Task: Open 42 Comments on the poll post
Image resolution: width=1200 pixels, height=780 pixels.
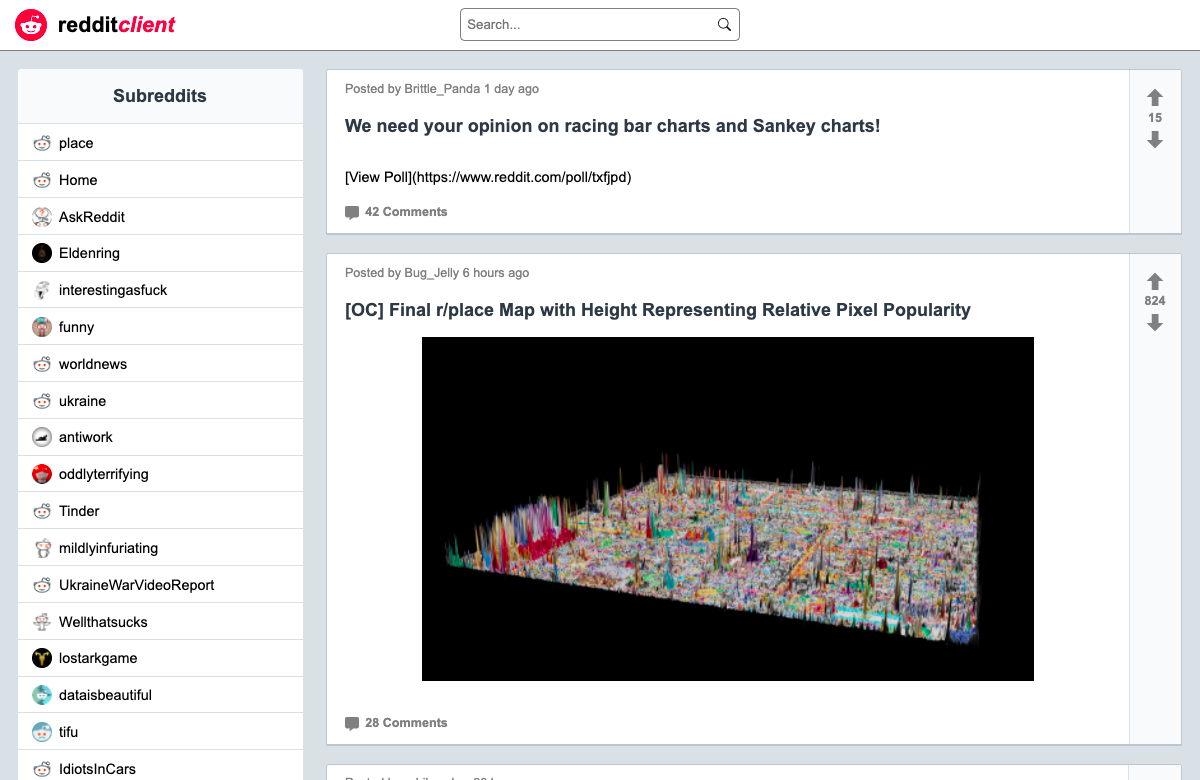Action: point(405,212)
